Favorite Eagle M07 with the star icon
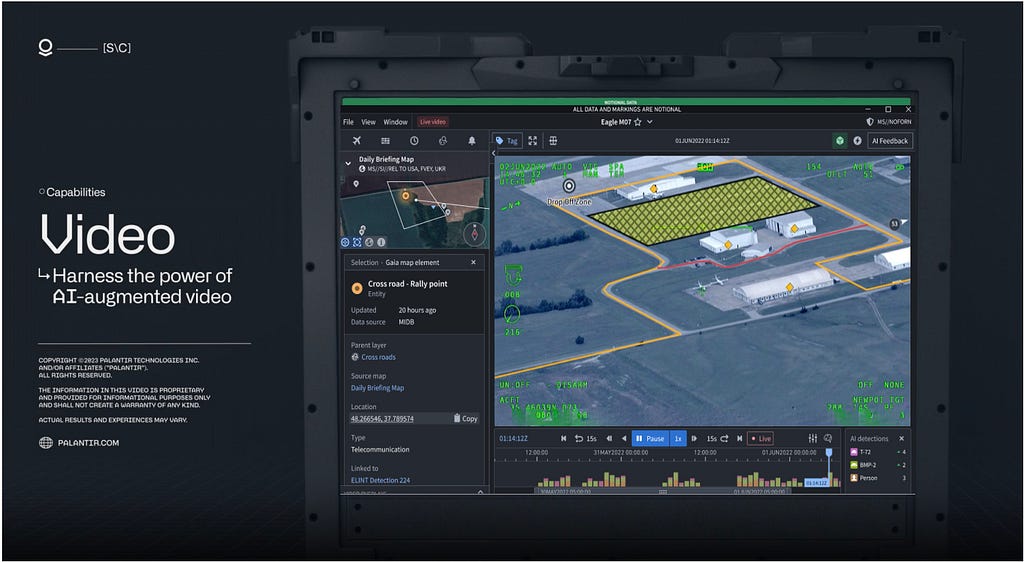 [638, 122]
